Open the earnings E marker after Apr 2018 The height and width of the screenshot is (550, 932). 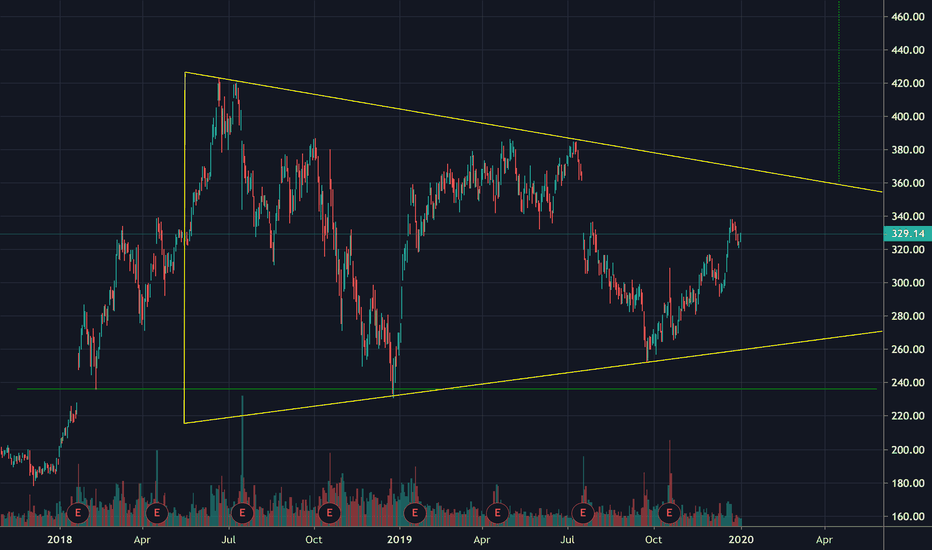[157, 513]
